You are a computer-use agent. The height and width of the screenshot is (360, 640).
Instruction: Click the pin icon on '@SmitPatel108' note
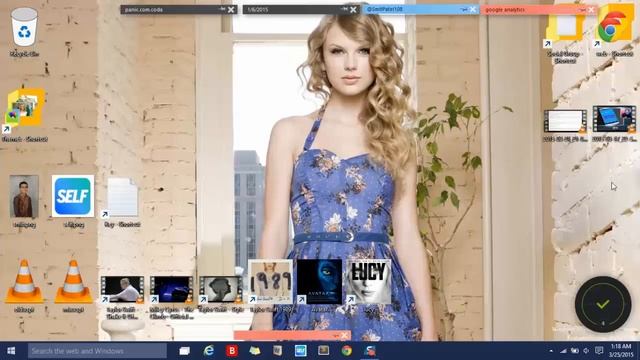coord(464,9)
